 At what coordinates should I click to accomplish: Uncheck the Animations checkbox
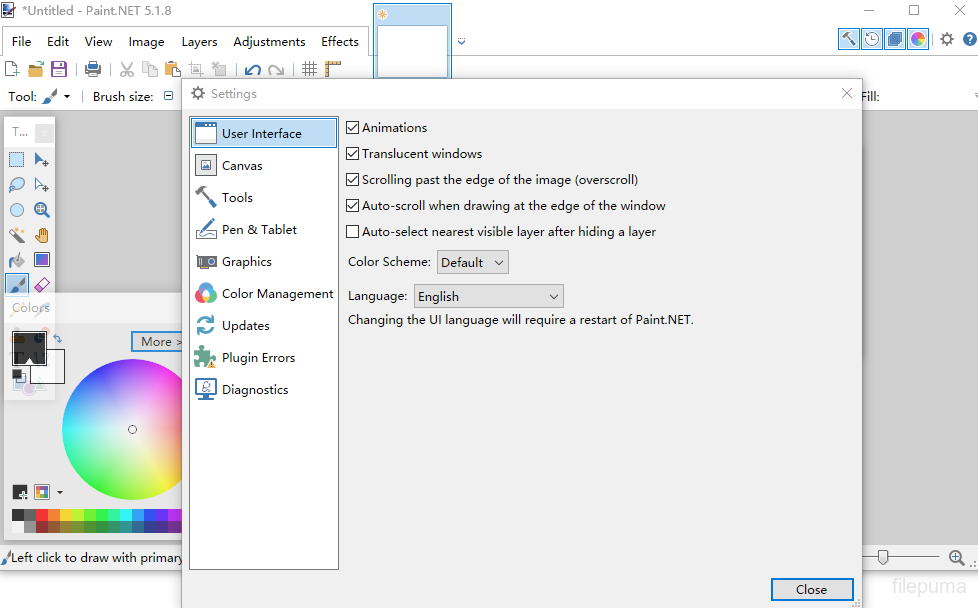click(352, 128)
